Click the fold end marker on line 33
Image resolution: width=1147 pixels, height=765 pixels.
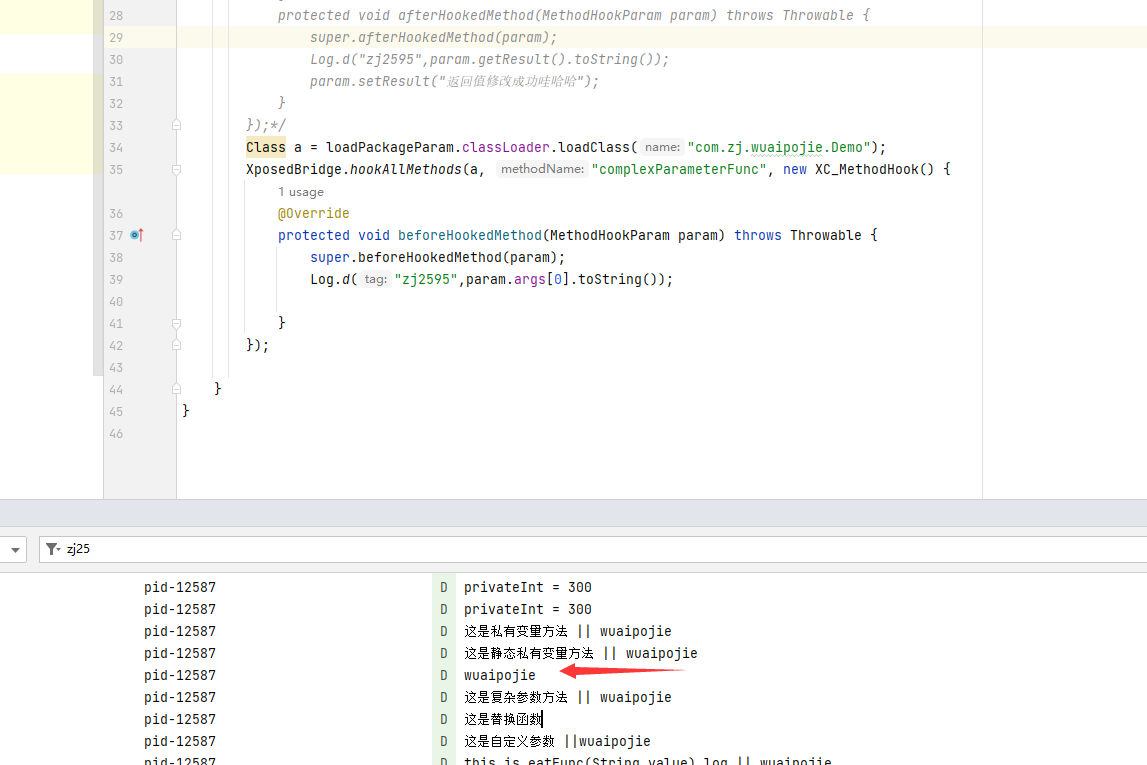(x=176, y=125)
